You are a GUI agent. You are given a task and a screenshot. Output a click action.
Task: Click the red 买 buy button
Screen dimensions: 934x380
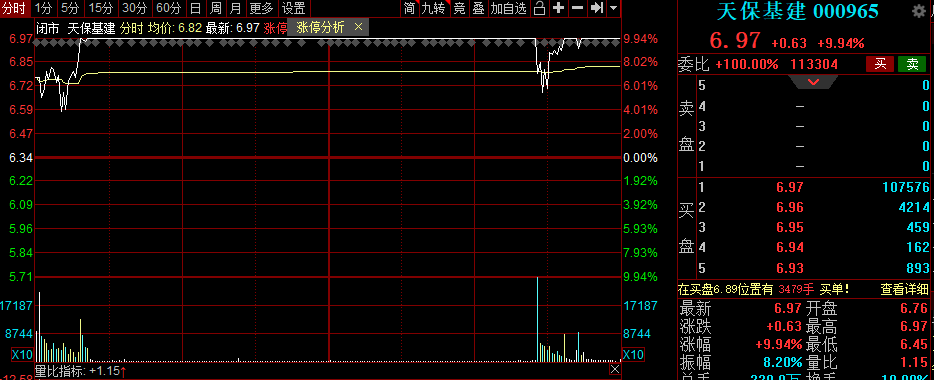click(x=880, y=64)
